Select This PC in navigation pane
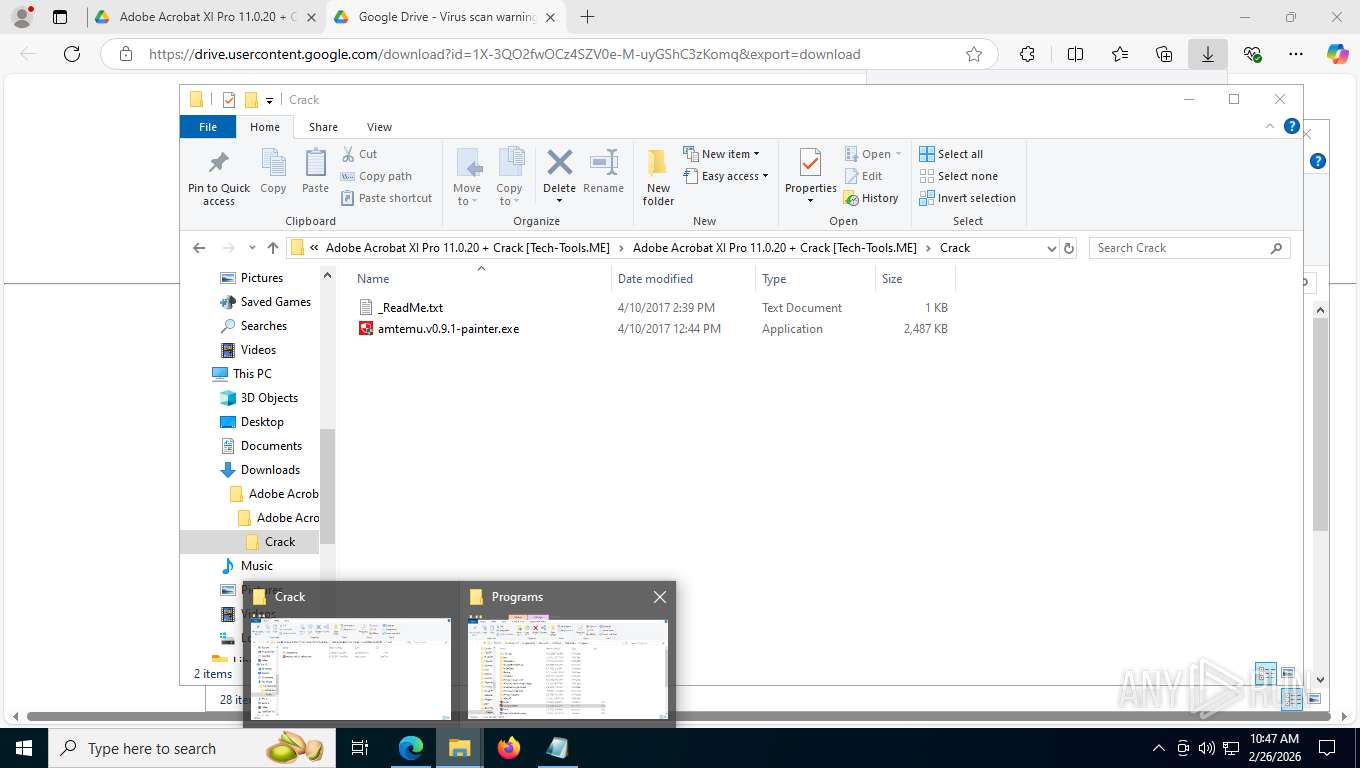Screen dimensions: 1360x768 coord(252,374)
